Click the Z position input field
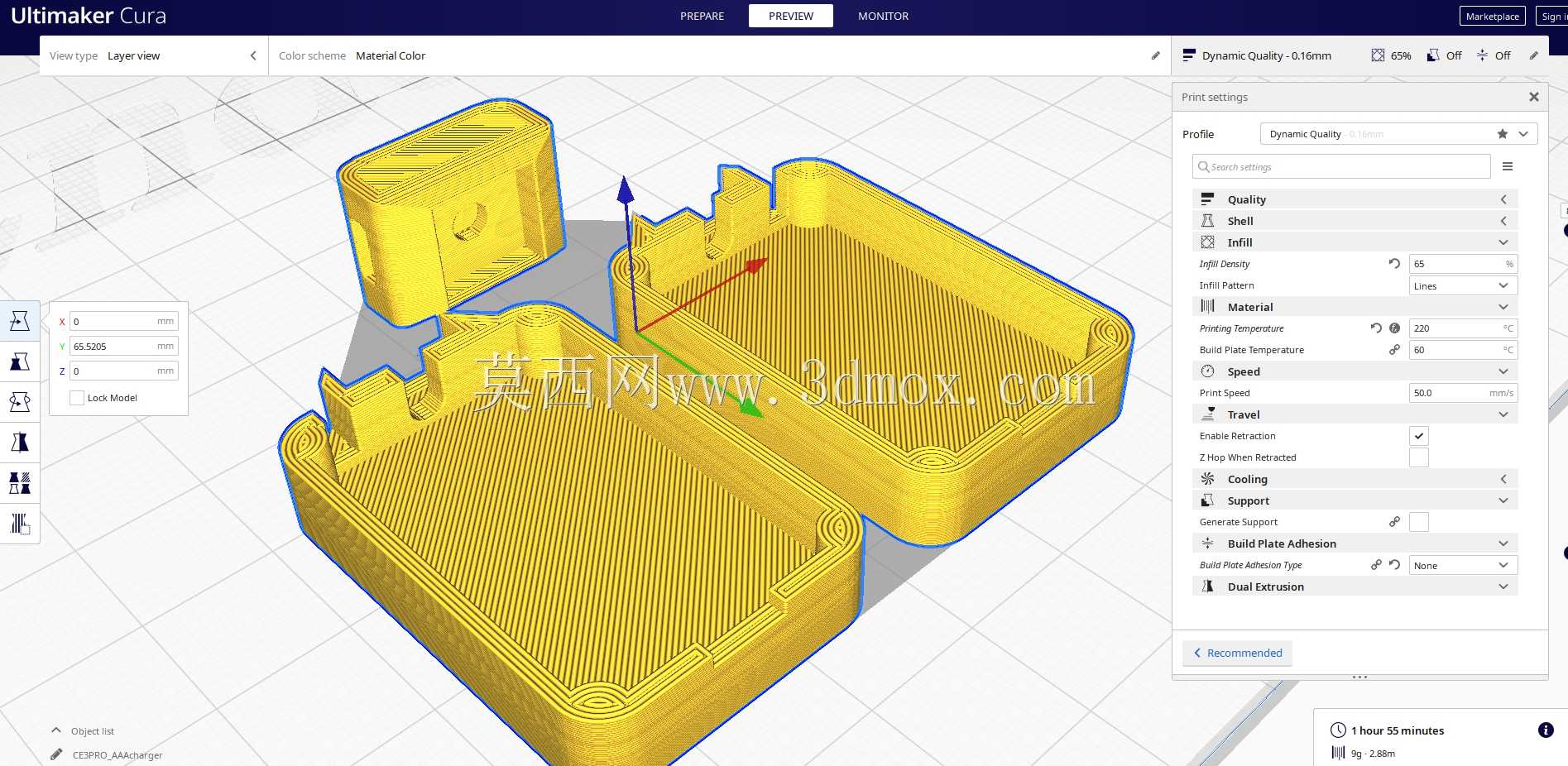The width and height of the screenshot is (1568, 766). tap(123, 371)
